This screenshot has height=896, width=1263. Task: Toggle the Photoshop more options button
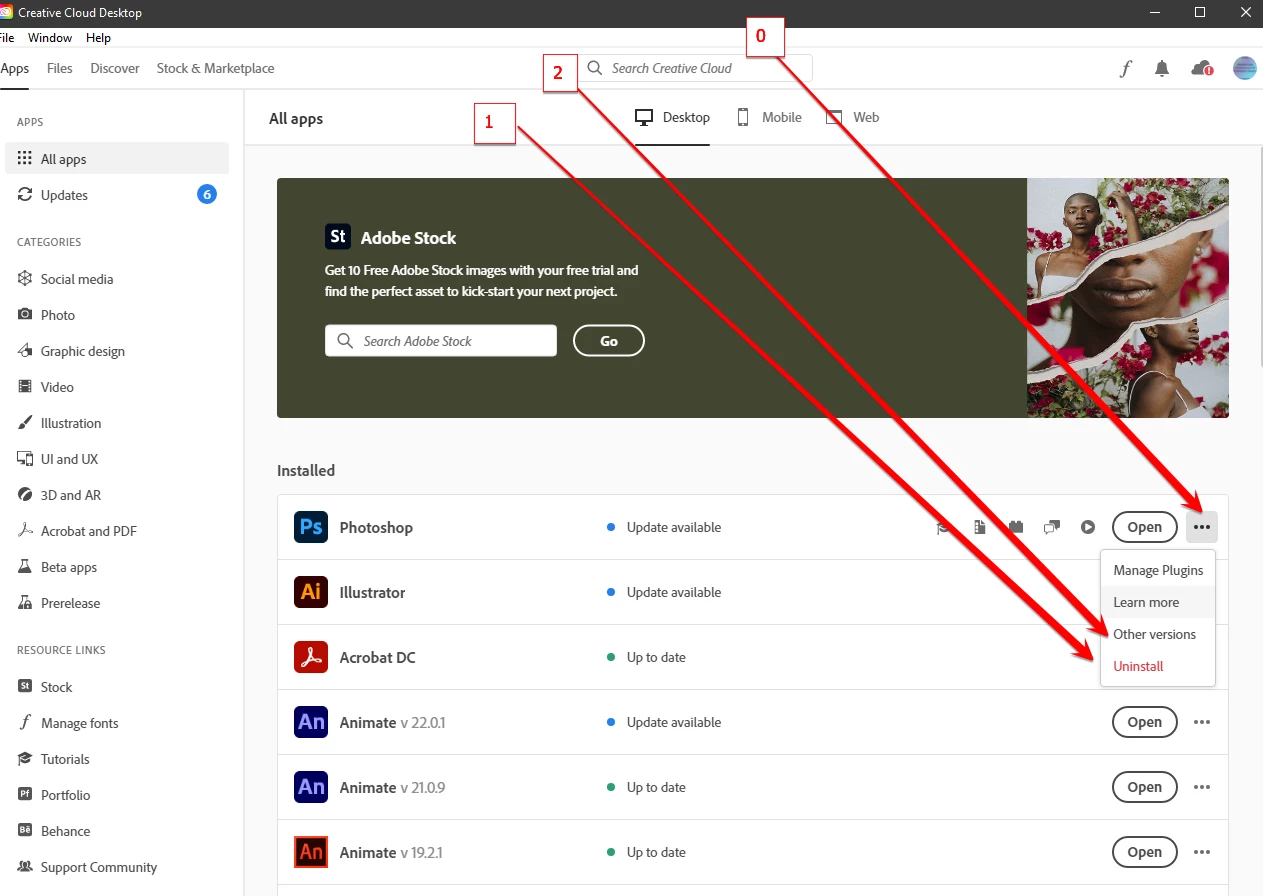coord(1202,527)
